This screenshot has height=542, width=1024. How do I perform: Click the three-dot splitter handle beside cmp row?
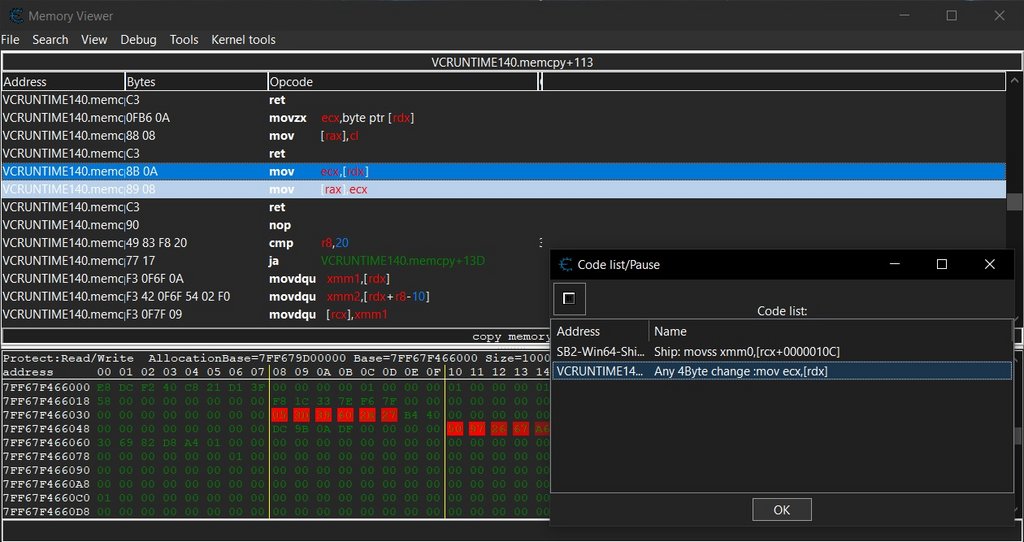[x=541, y=243]
